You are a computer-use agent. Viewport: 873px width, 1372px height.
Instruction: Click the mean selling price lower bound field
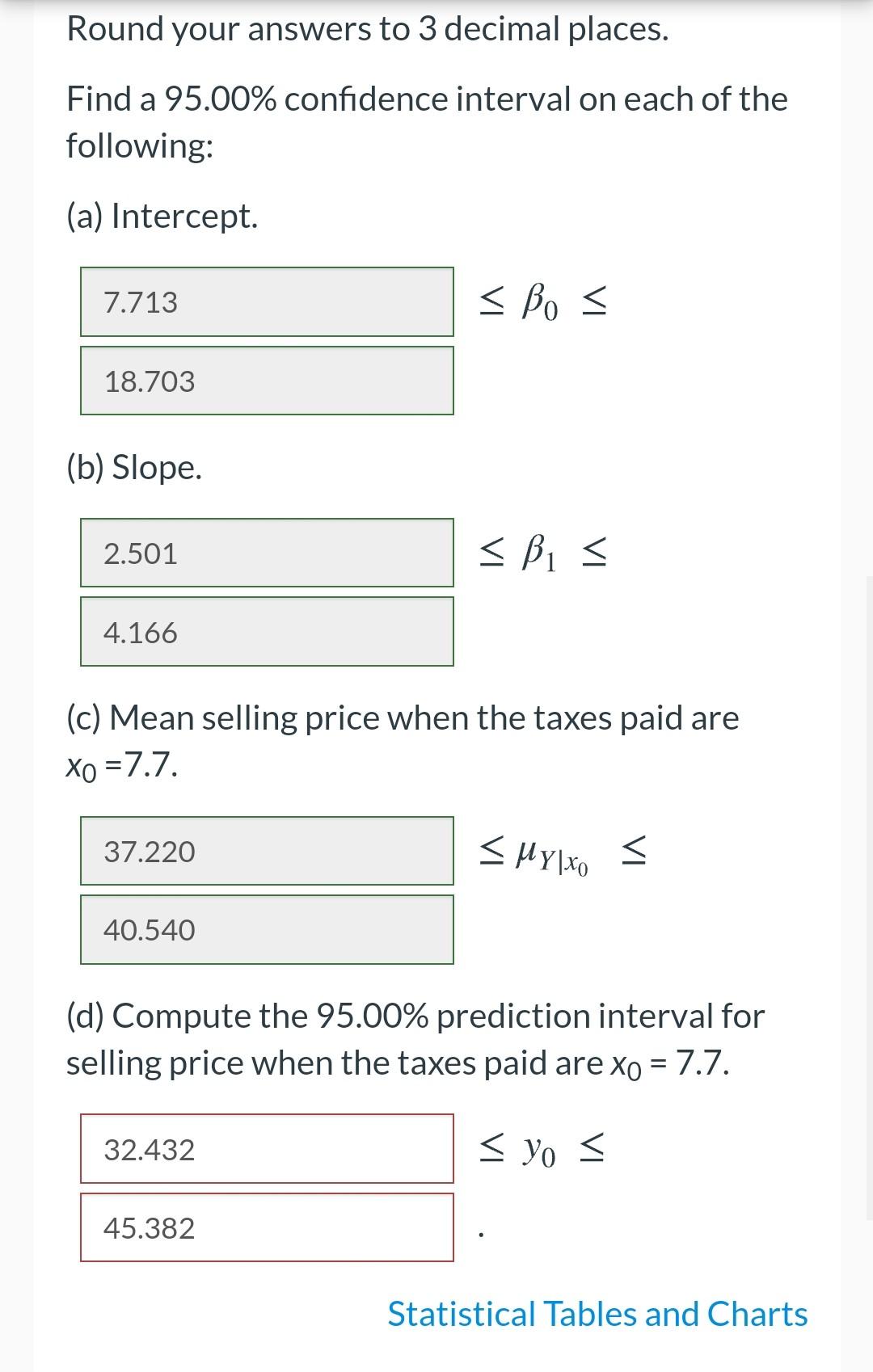pos(267,850)
